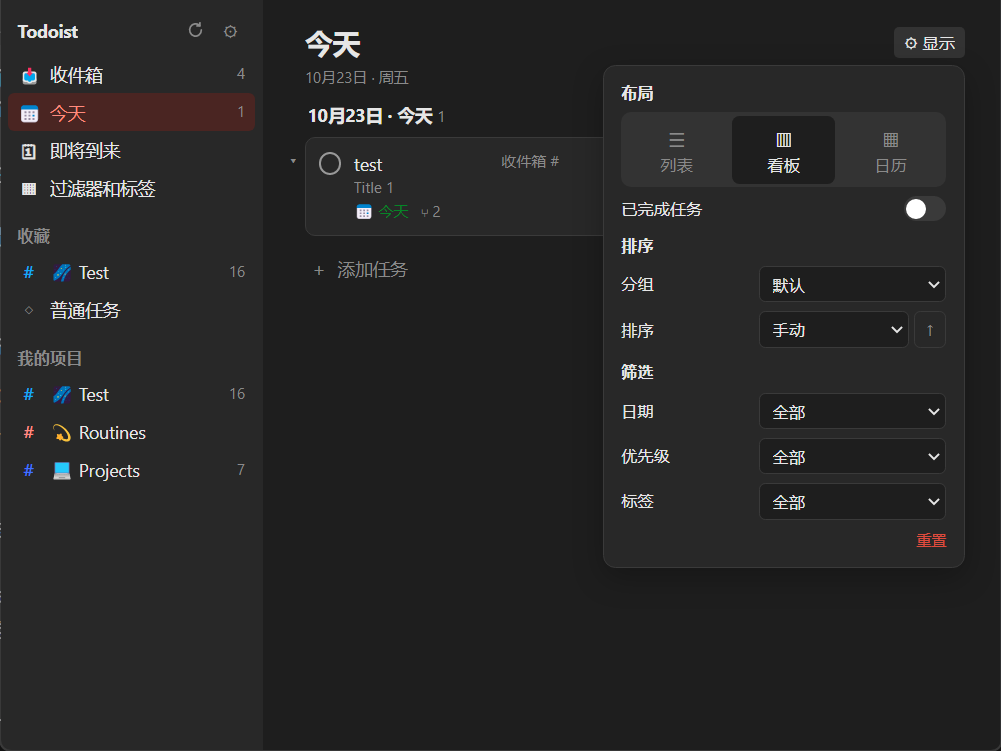The height and width of the screenshot is (751, 1001).
Task: Open the sidebar settings gear icon
Action: point(230,31)
